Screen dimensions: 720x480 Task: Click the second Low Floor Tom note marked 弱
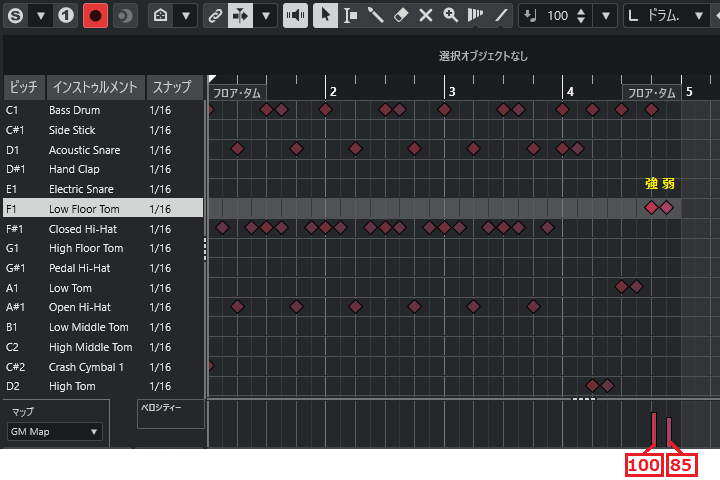[x=666, y=208]
